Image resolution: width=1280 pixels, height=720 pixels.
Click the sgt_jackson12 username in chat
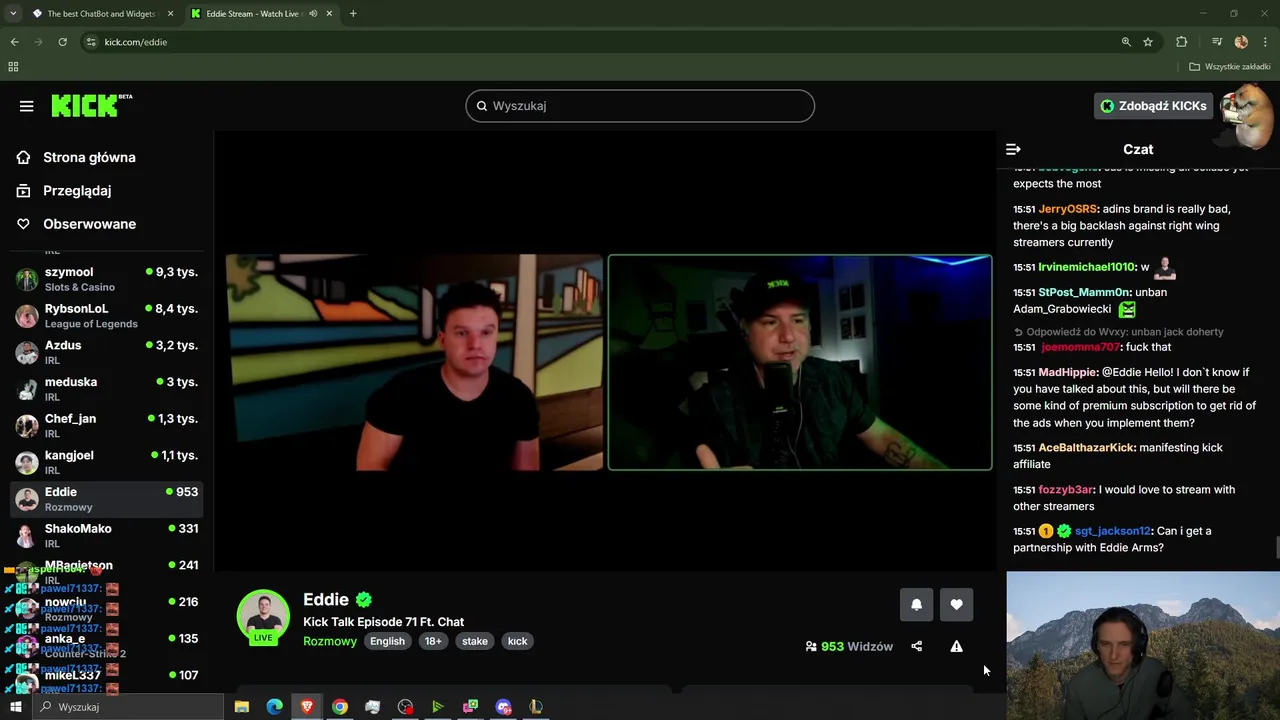pos(1113,531)
